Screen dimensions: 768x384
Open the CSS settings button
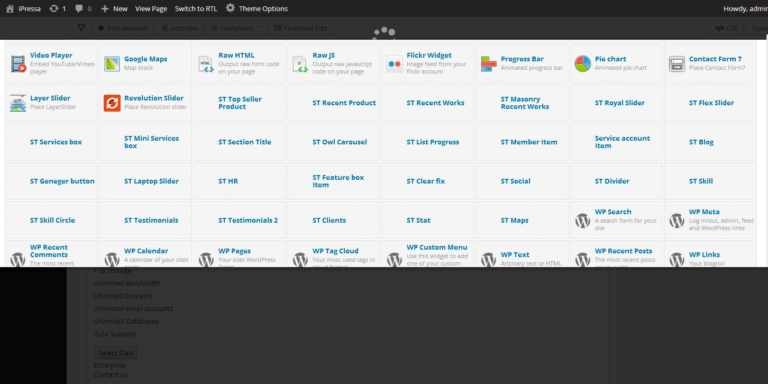click(x=727, y=28)
